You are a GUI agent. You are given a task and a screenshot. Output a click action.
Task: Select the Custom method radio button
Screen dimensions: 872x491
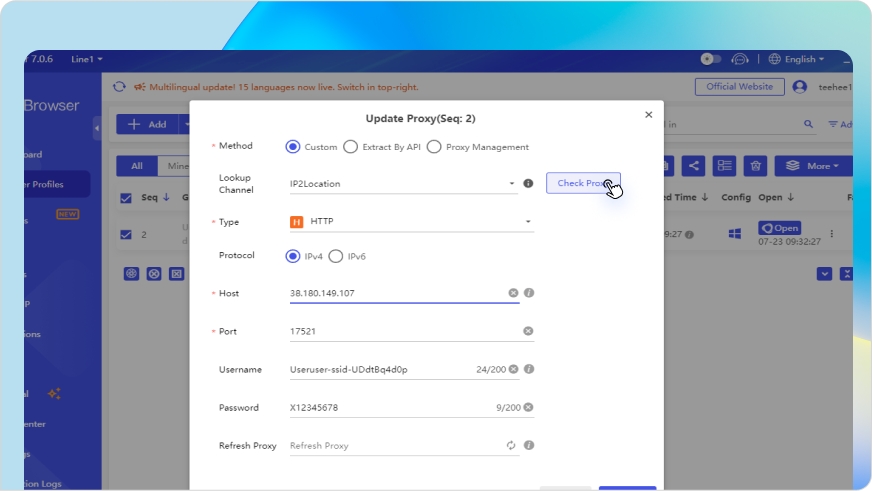293,147
